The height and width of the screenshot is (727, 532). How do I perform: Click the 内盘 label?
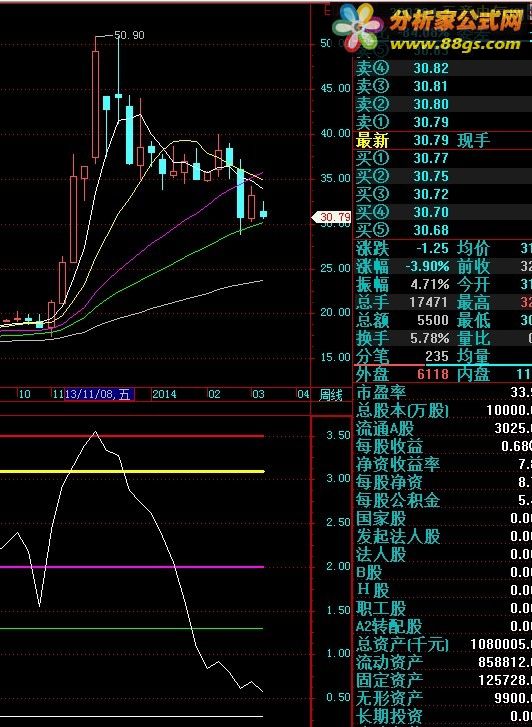[473, 374]
